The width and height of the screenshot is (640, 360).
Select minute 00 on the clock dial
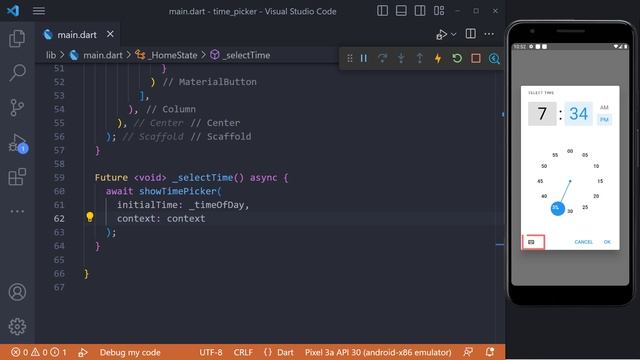(570, 151)
